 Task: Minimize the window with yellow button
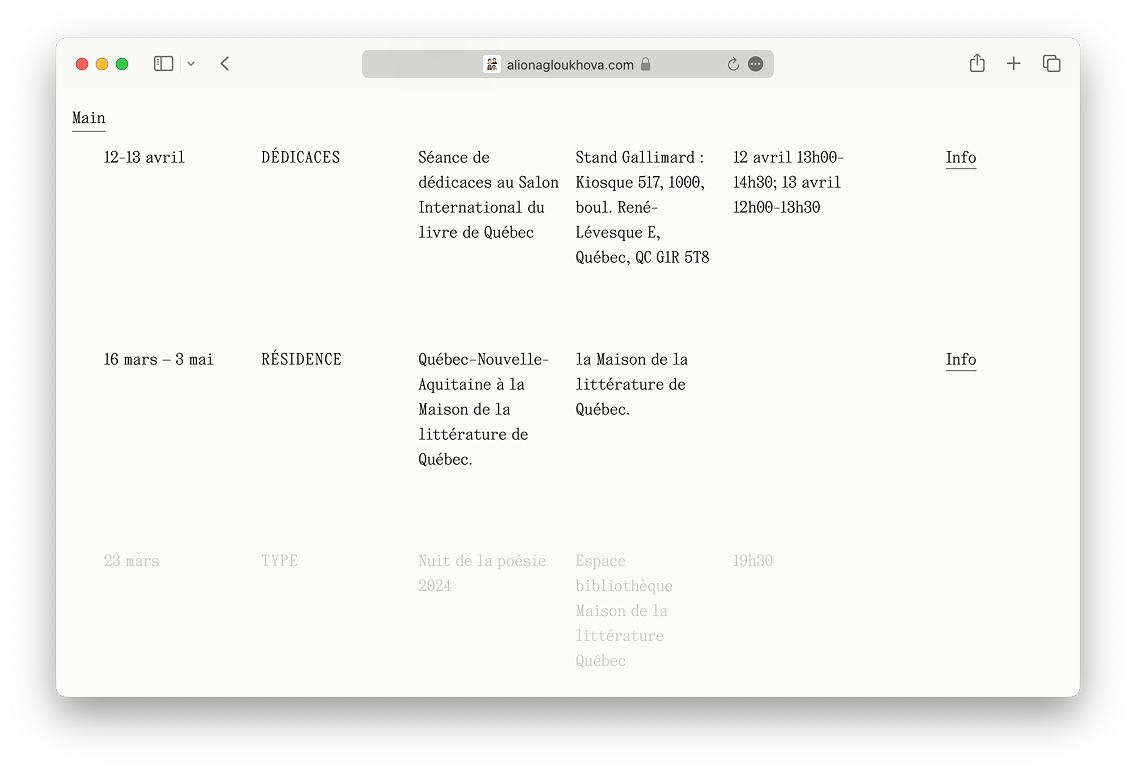click(x=102, y=64)
